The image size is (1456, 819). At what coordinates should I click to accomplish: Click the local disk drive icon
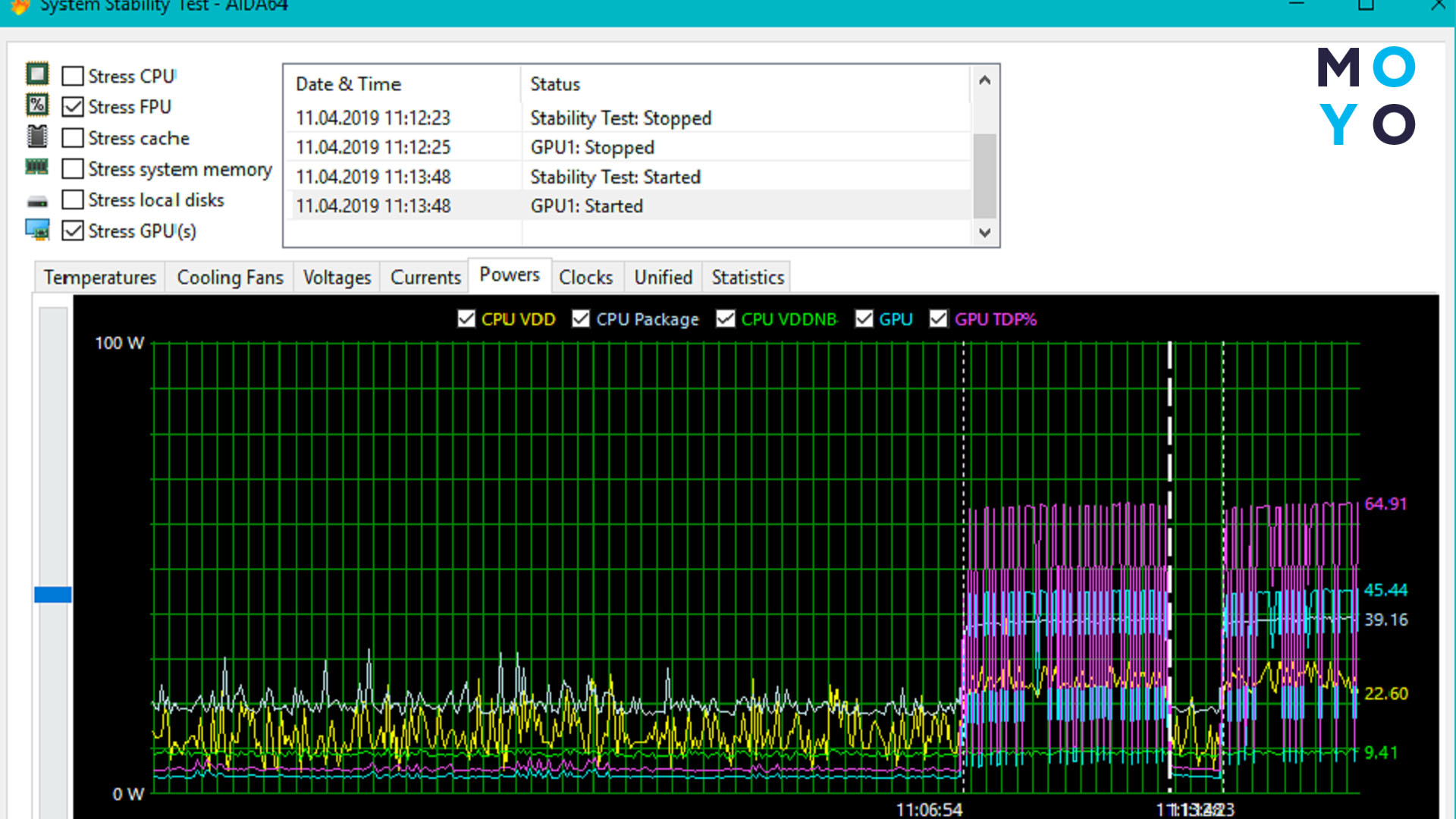click(37, 201)
